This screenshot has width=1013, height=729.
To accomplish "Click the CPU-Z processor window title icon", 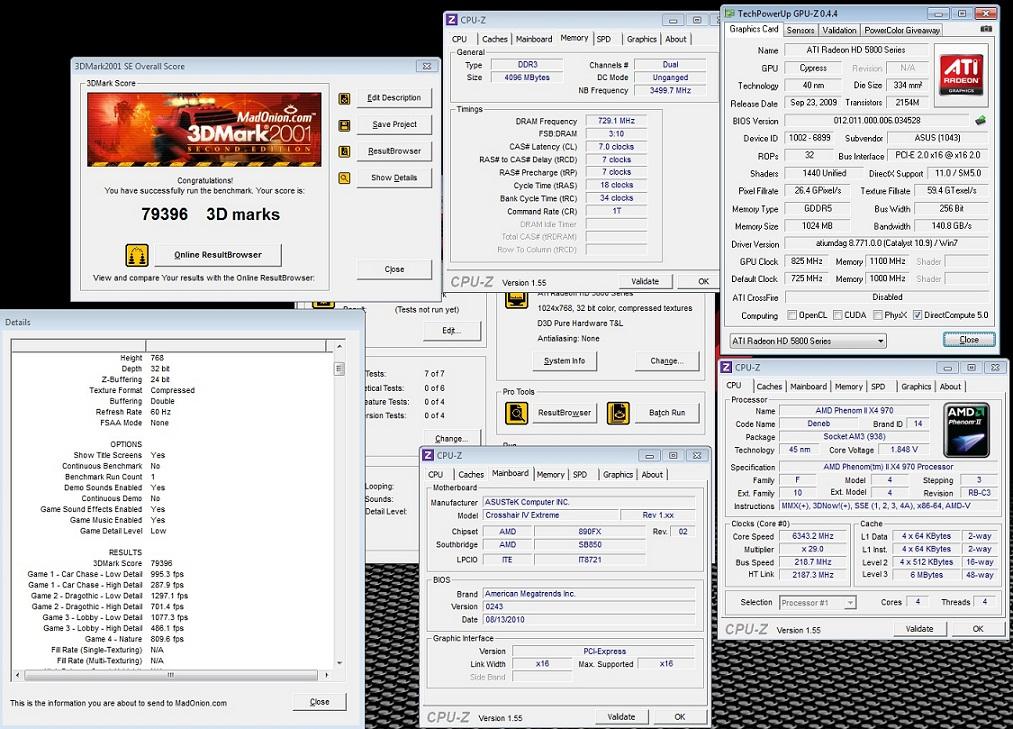I will point(726,368).
